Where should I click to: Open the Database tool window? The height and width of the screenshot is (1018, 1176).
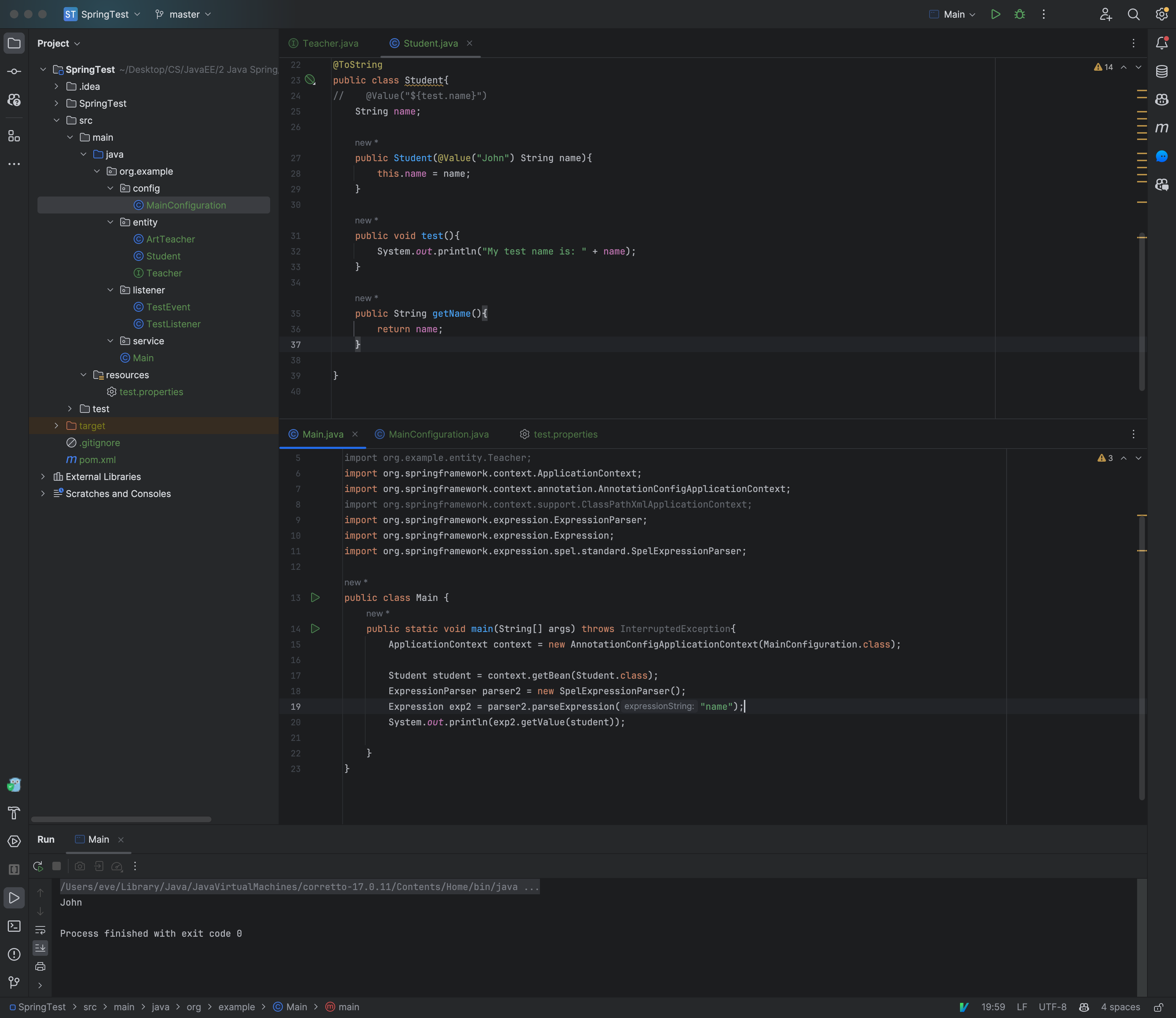1162,71
